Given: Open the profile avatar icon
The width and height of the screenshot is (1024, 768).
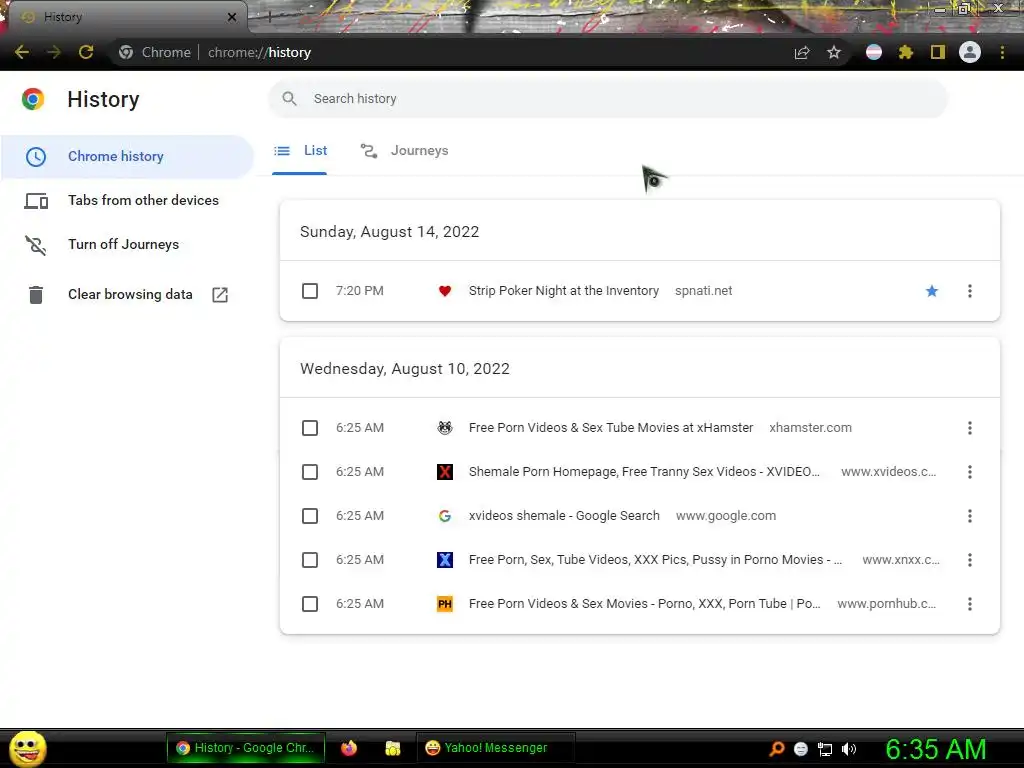Looking at the screenshot, I should [970, 52].
